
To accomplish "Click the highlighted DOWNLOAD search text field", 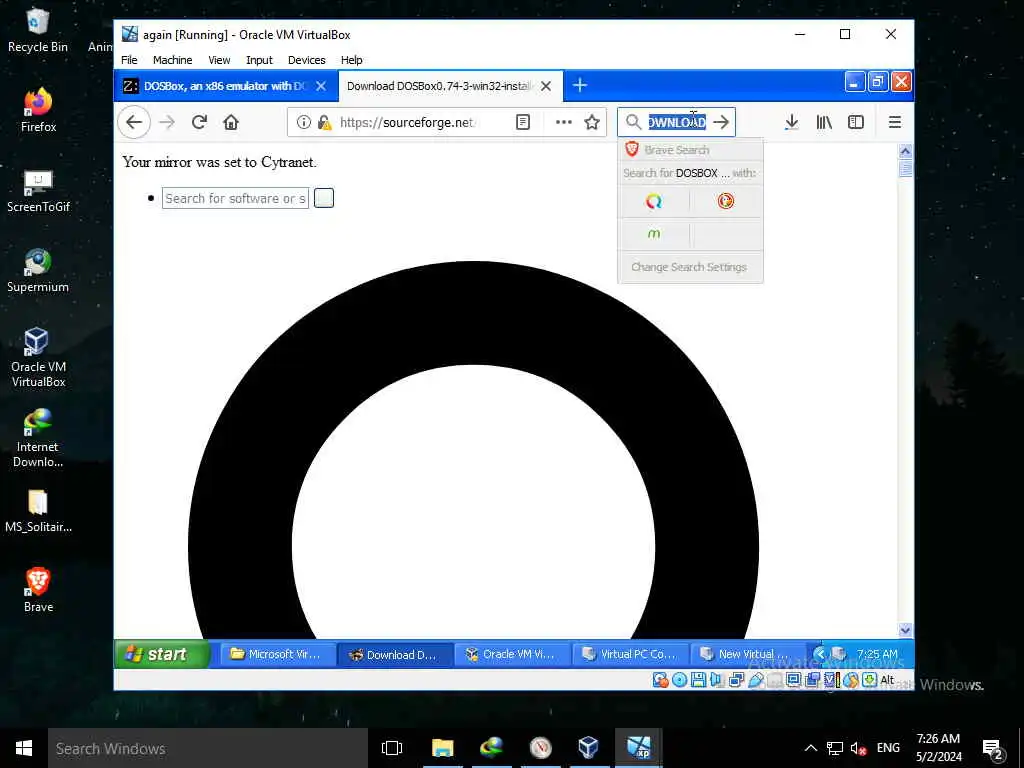I will (677, 122).
